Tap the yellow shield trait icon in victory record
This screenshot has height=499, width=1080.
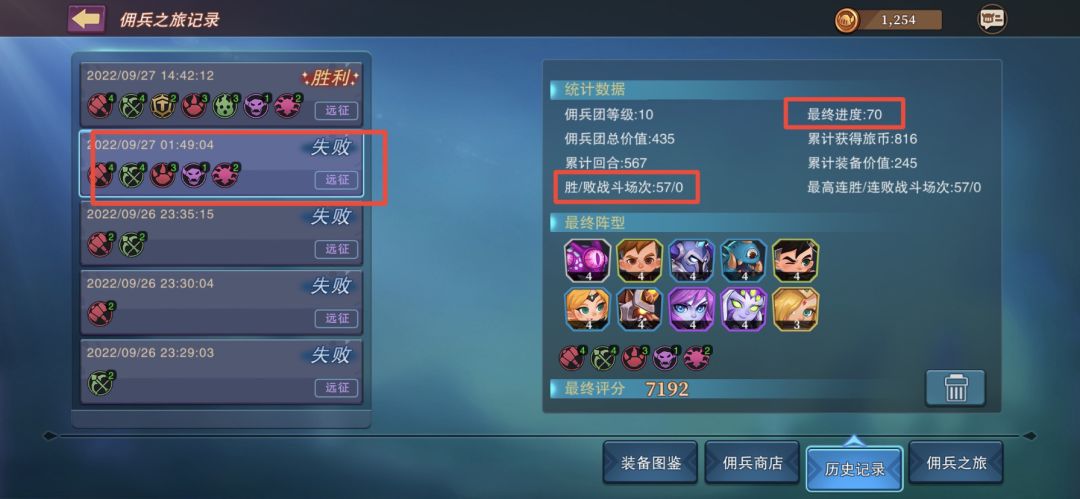163,105
